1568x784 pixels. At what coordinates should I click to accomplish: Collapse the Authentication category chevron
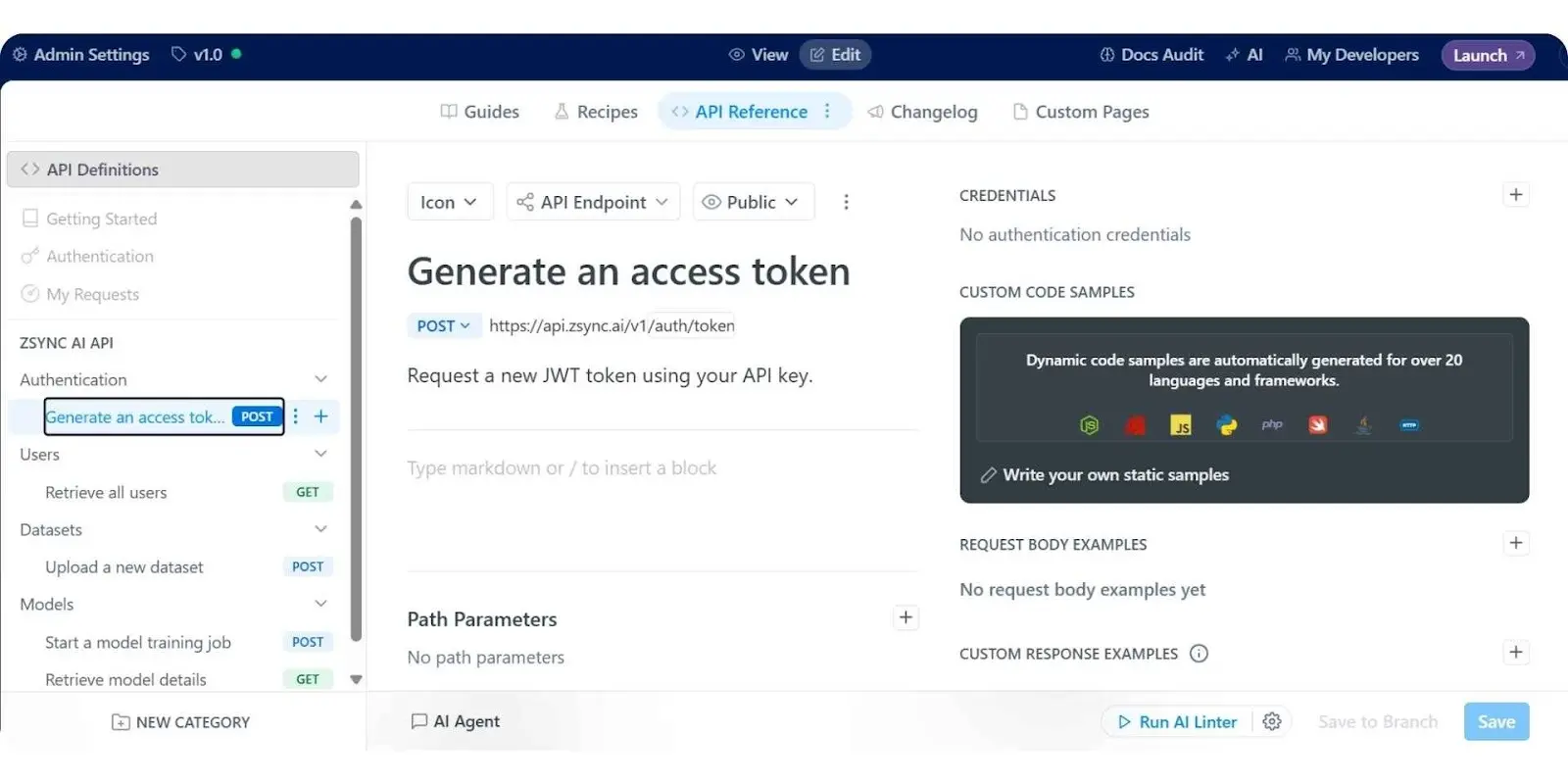click(320, 379)
